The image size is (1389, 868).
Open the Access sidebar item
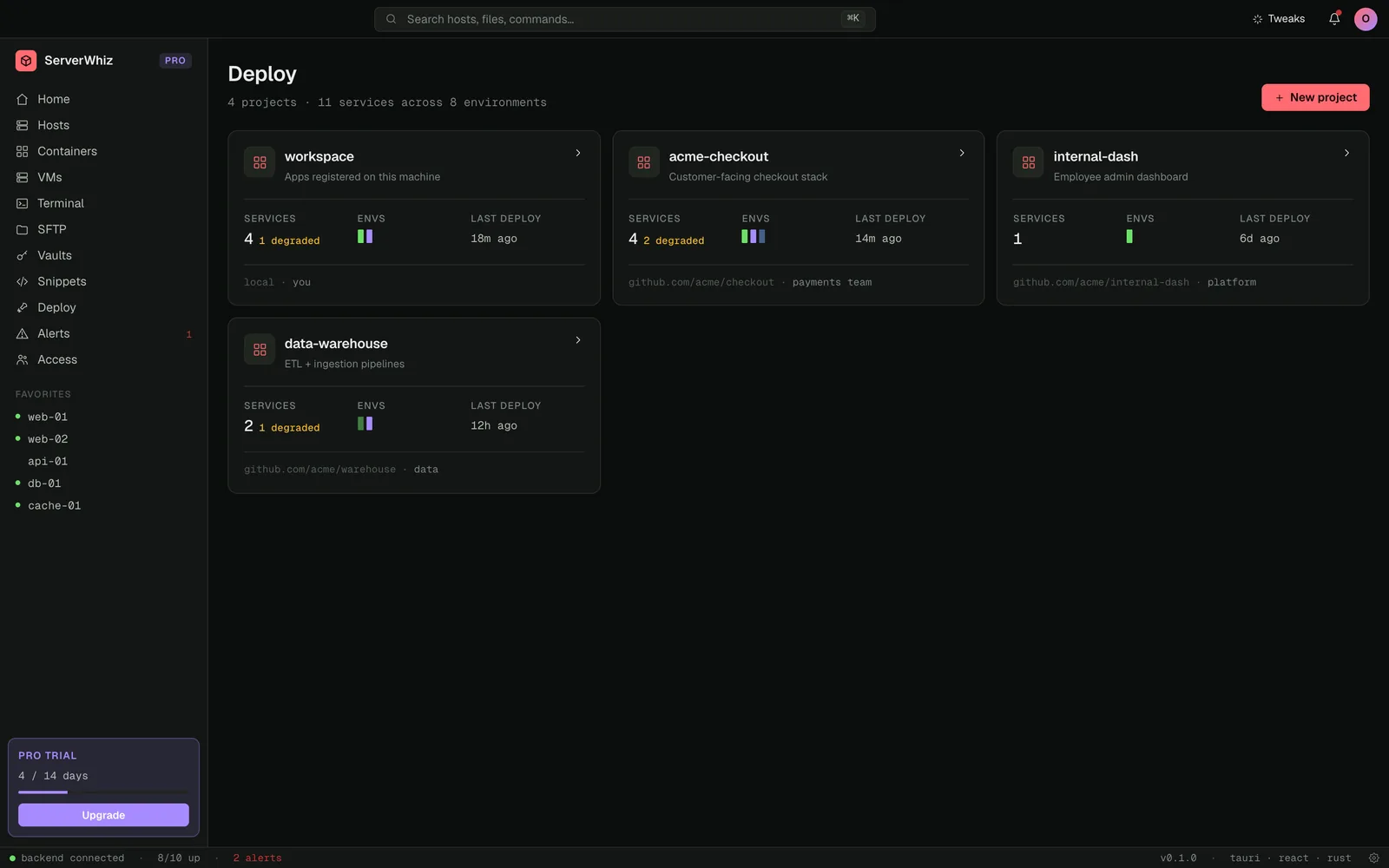click(x=103, y=359)
